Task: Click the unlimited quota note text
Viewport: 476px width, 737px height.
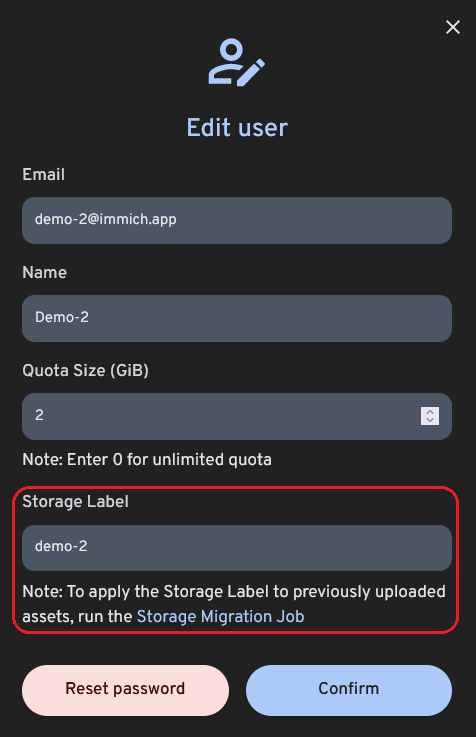Action: click(x=147, y=460)
